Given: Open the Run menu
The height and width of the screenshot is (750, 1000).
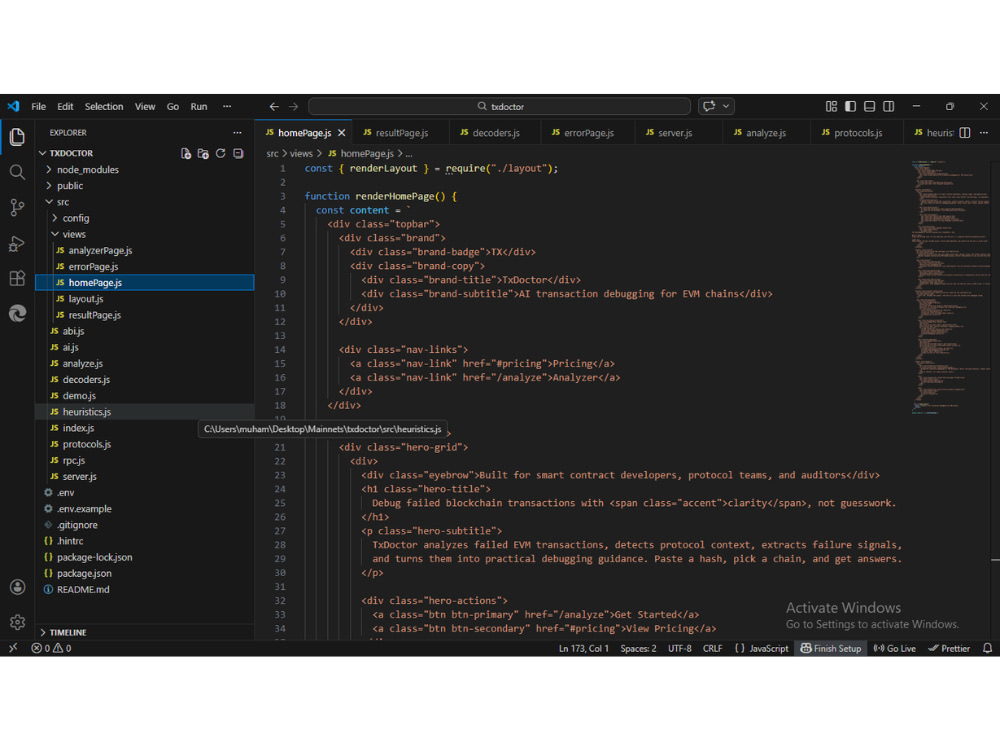Looking at the screenshot, I should coord(199,107).
